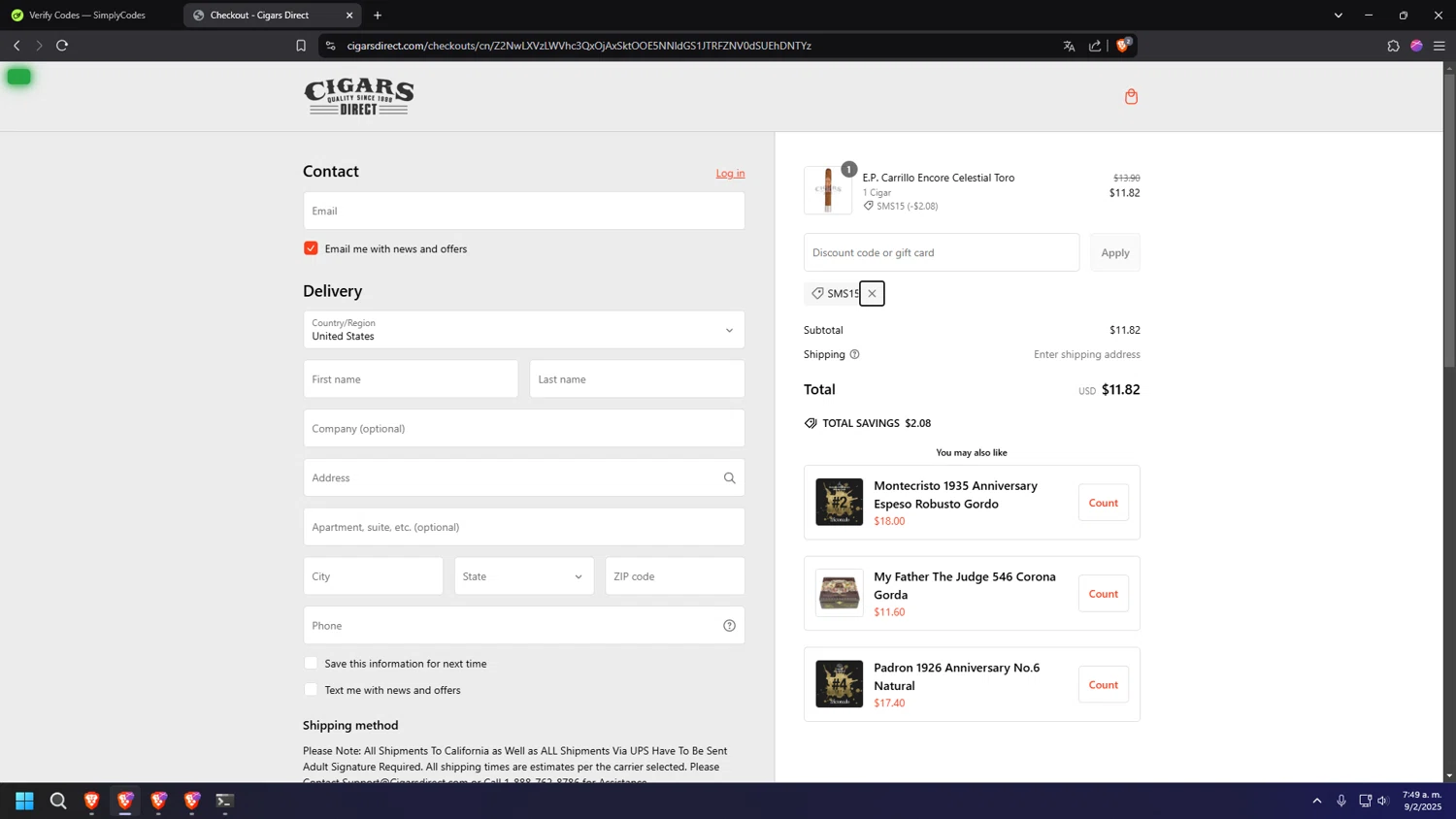Focus the Phone field

pyautogui.click(x=524, y=626)
